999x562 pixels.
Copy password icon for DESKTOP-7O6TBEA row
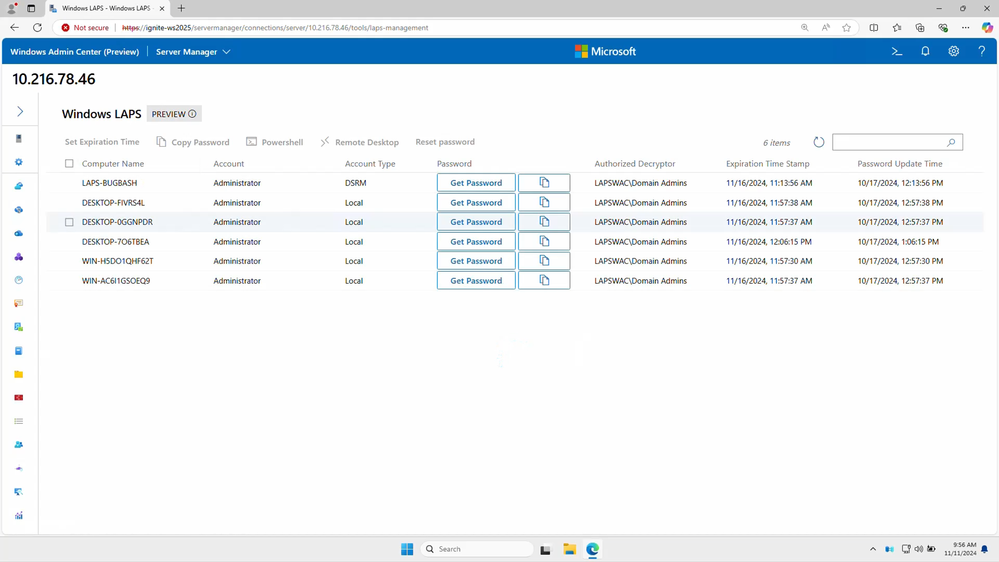click(544, 241)
